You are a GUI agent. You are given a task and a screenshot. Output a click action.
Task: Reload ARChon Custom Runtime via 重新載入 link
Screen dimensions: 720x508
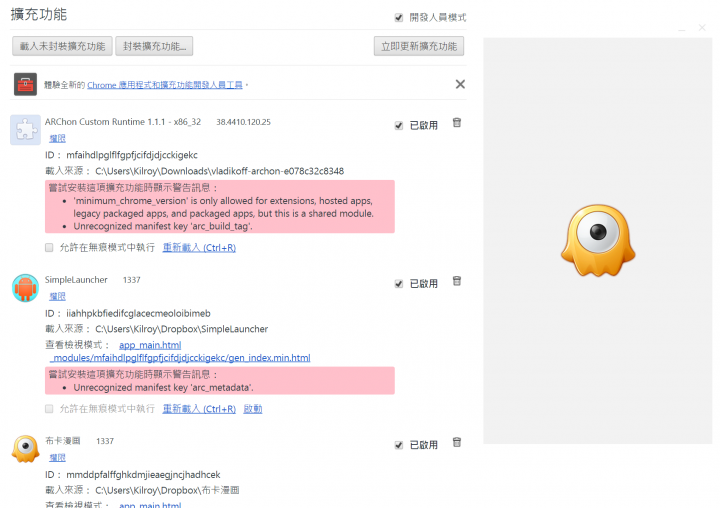coord(199,248)
